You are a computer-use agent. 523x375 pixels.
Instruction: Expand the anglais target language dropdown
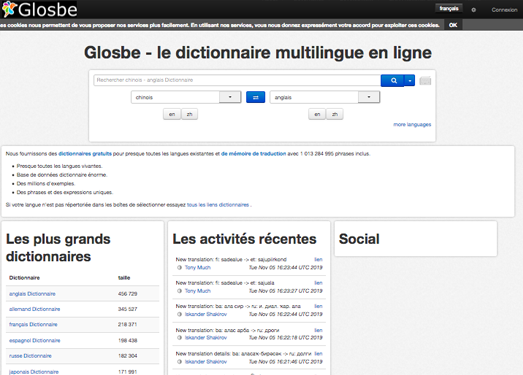point(369,97)
